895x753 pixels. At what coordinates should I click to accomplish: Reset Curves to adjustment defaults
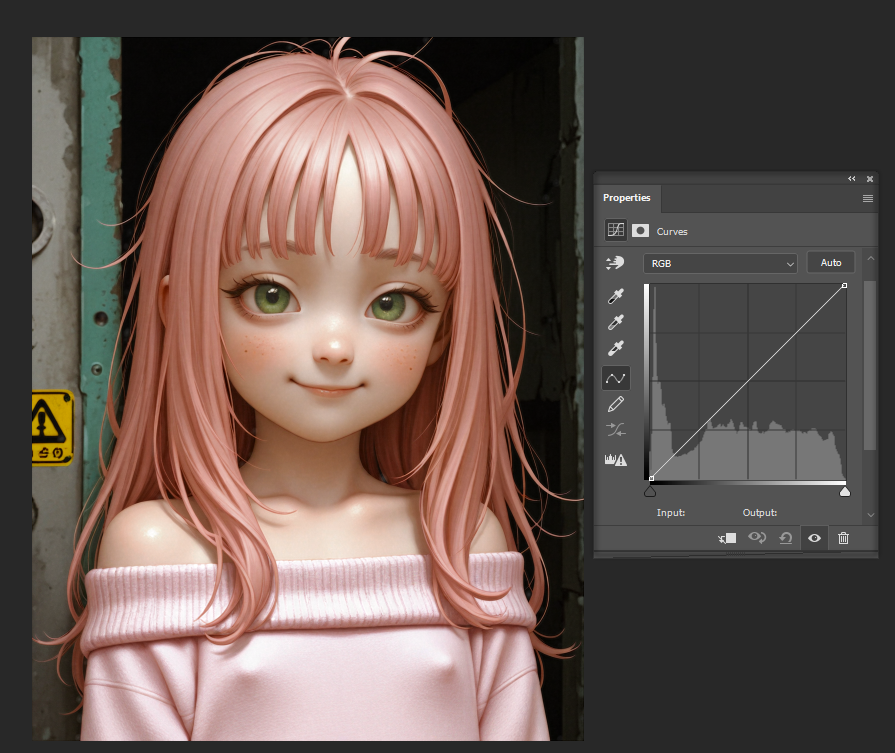786,538
